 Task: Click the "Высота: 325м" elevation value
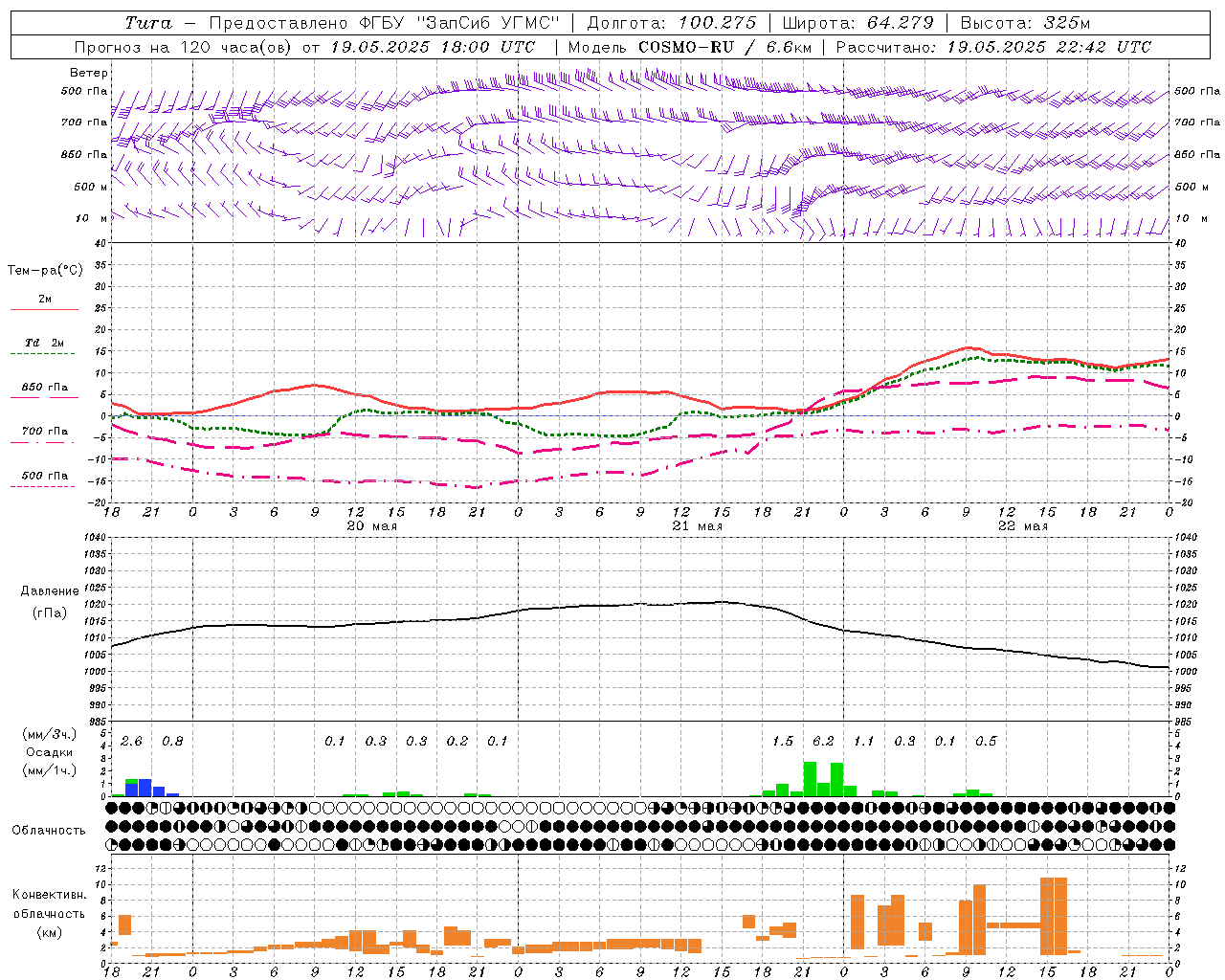[x=1024, y=23]
